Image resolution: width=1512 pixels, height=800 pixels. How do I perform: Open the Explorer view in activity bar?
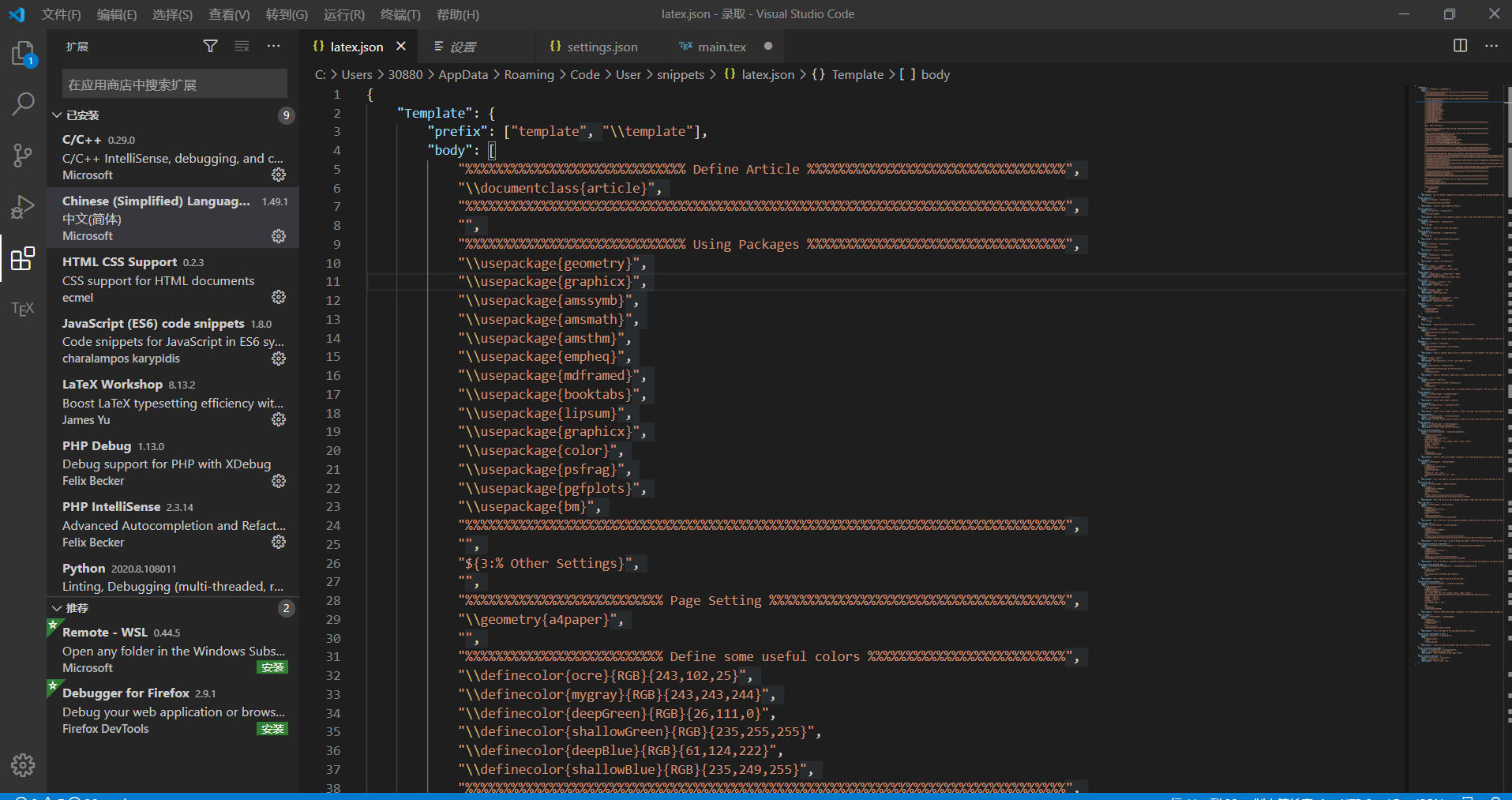tap(23, 54)
